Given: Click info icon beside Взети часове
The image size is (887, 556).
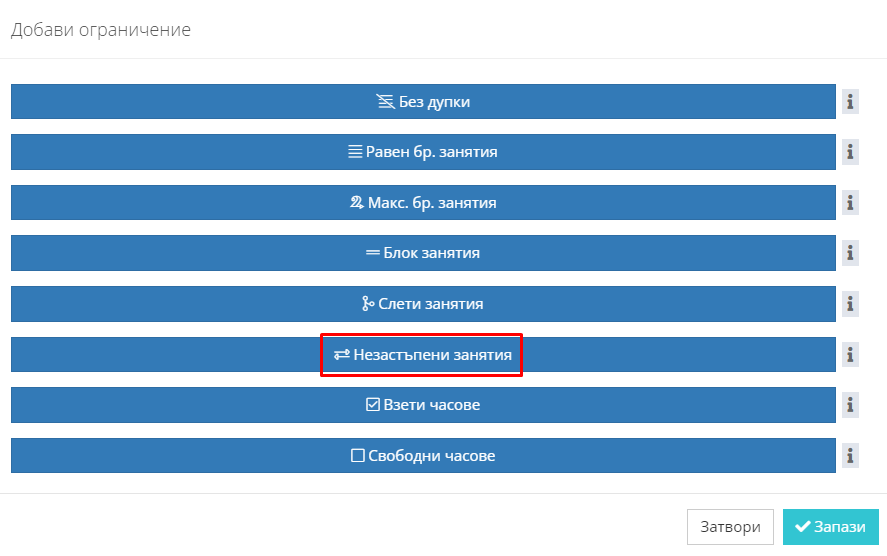Looking at the screenshot, I should 850,404.
